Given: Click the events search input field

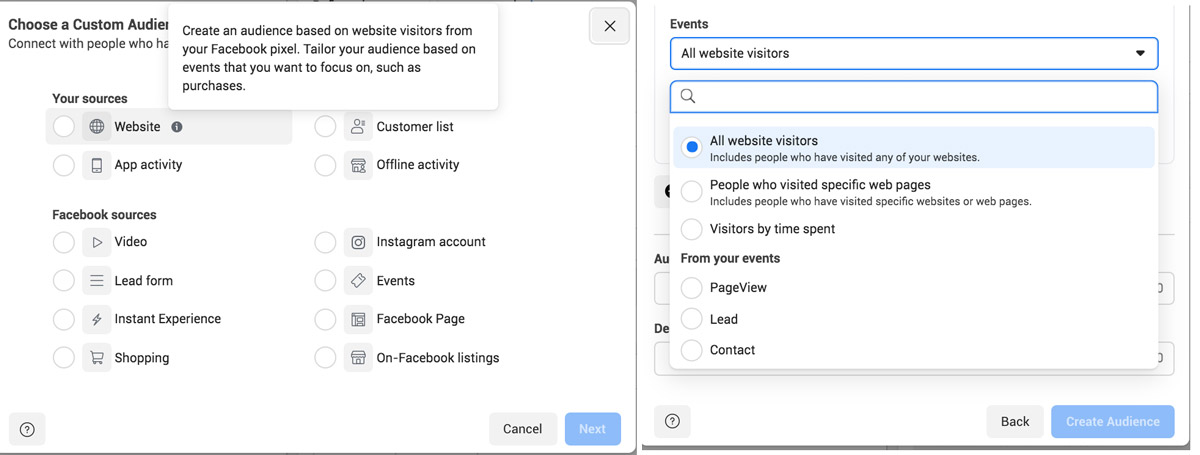Looking at the screenshot, I should [914, 96].
